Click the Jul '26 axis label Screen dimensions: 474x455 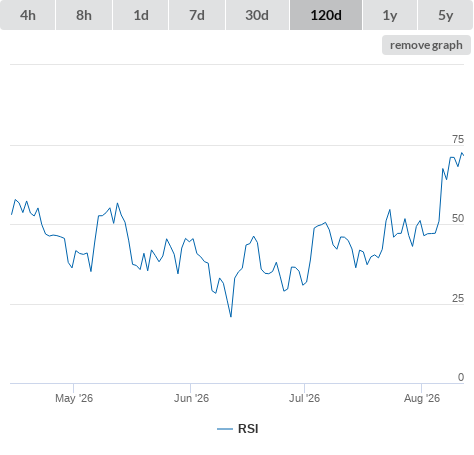tap(304, 398)
